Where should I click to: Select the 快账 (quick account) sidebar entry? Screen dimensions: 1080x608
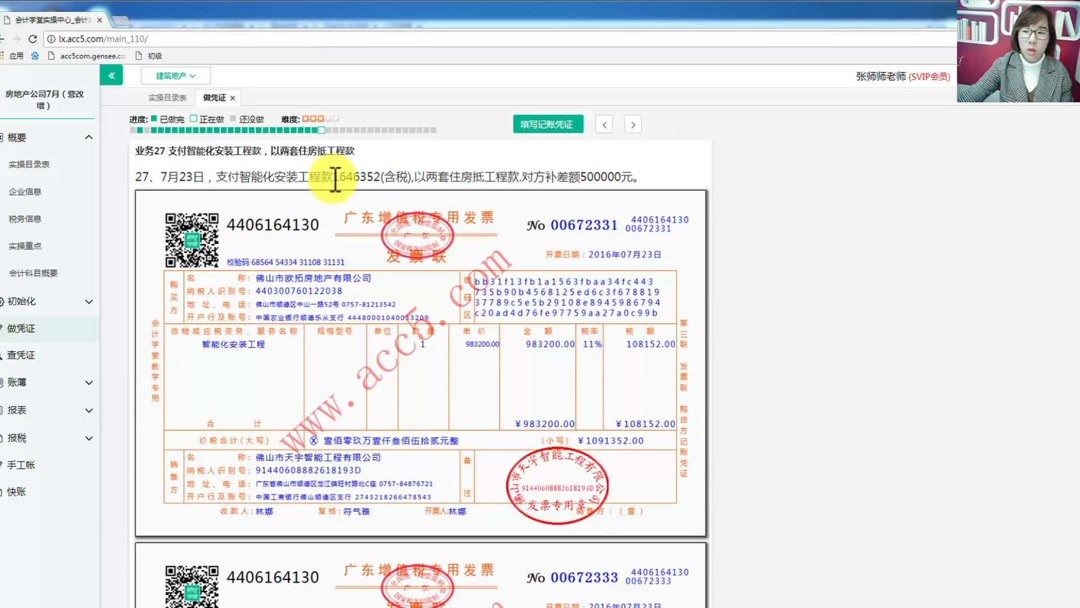coord(18,491)
